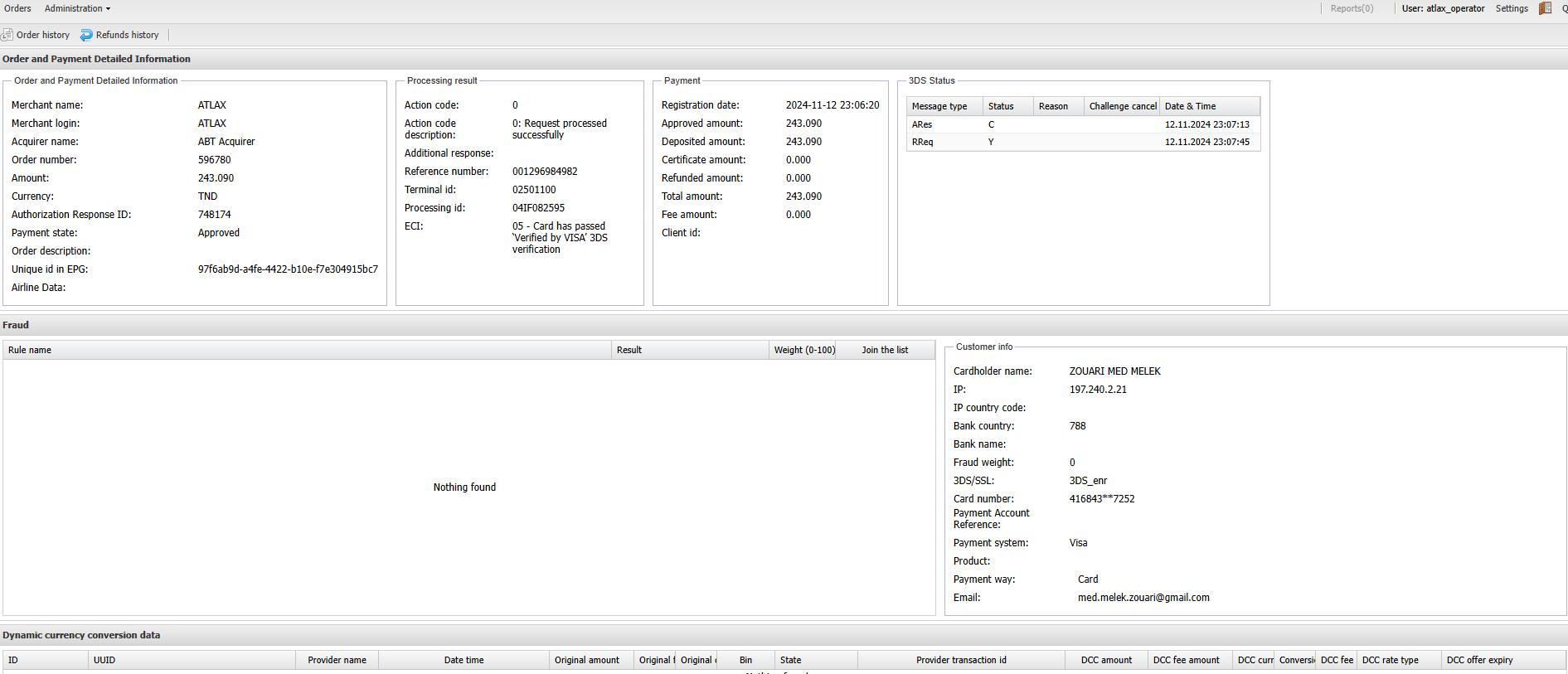The height and width of the screenshot is (674, 1568).
Task: Sort DCC table by Provider name
Action: pos(337,660)
